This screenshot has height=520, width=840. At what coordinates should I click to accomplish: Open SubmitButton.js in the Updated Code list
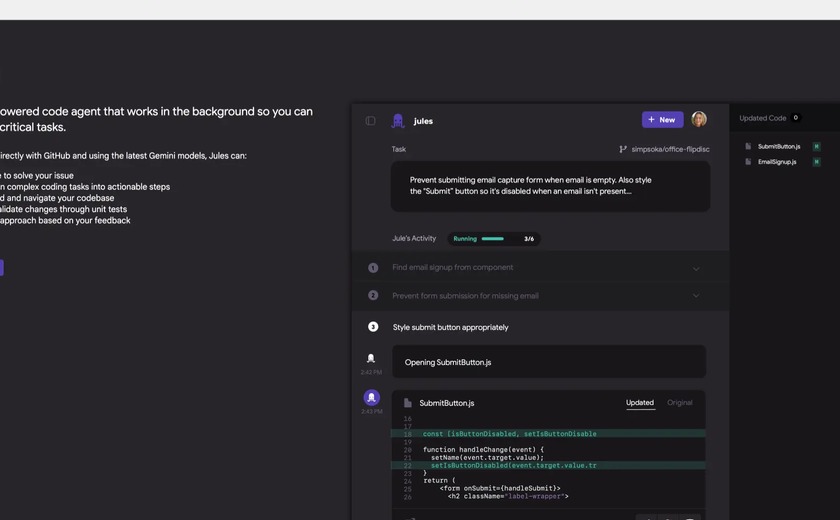[779, 146]
